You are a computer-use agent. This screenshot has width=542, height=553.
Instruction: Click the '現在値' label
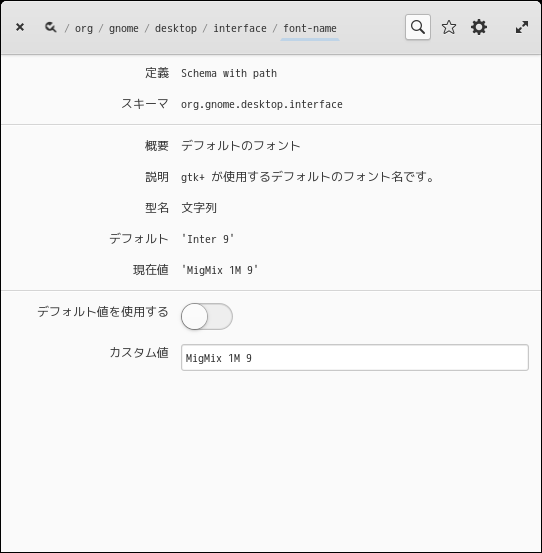151,270
